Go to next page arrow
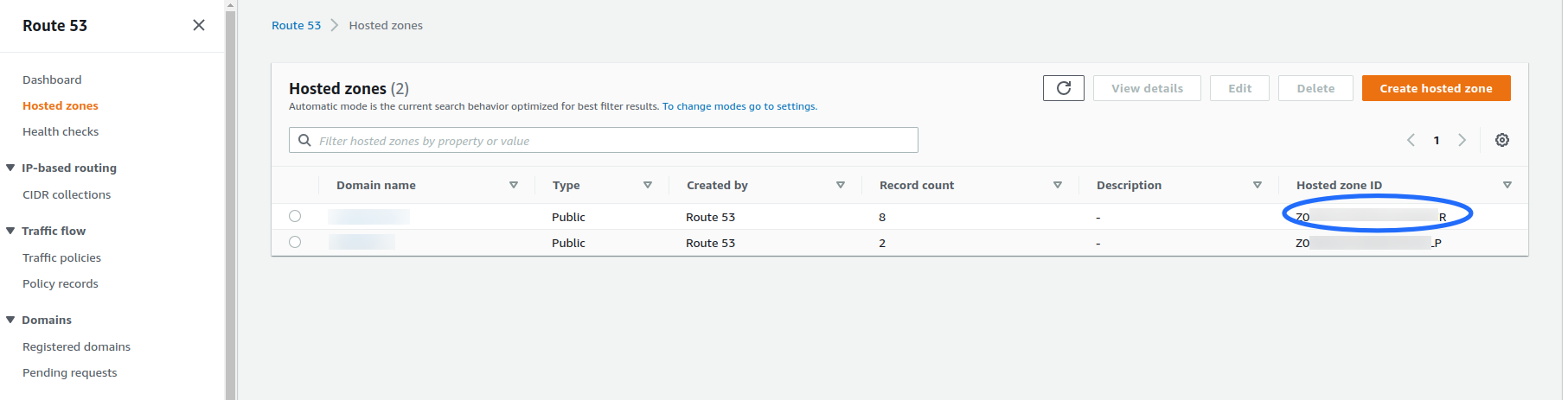The image size is (1568, 400). pos(1462,140)
